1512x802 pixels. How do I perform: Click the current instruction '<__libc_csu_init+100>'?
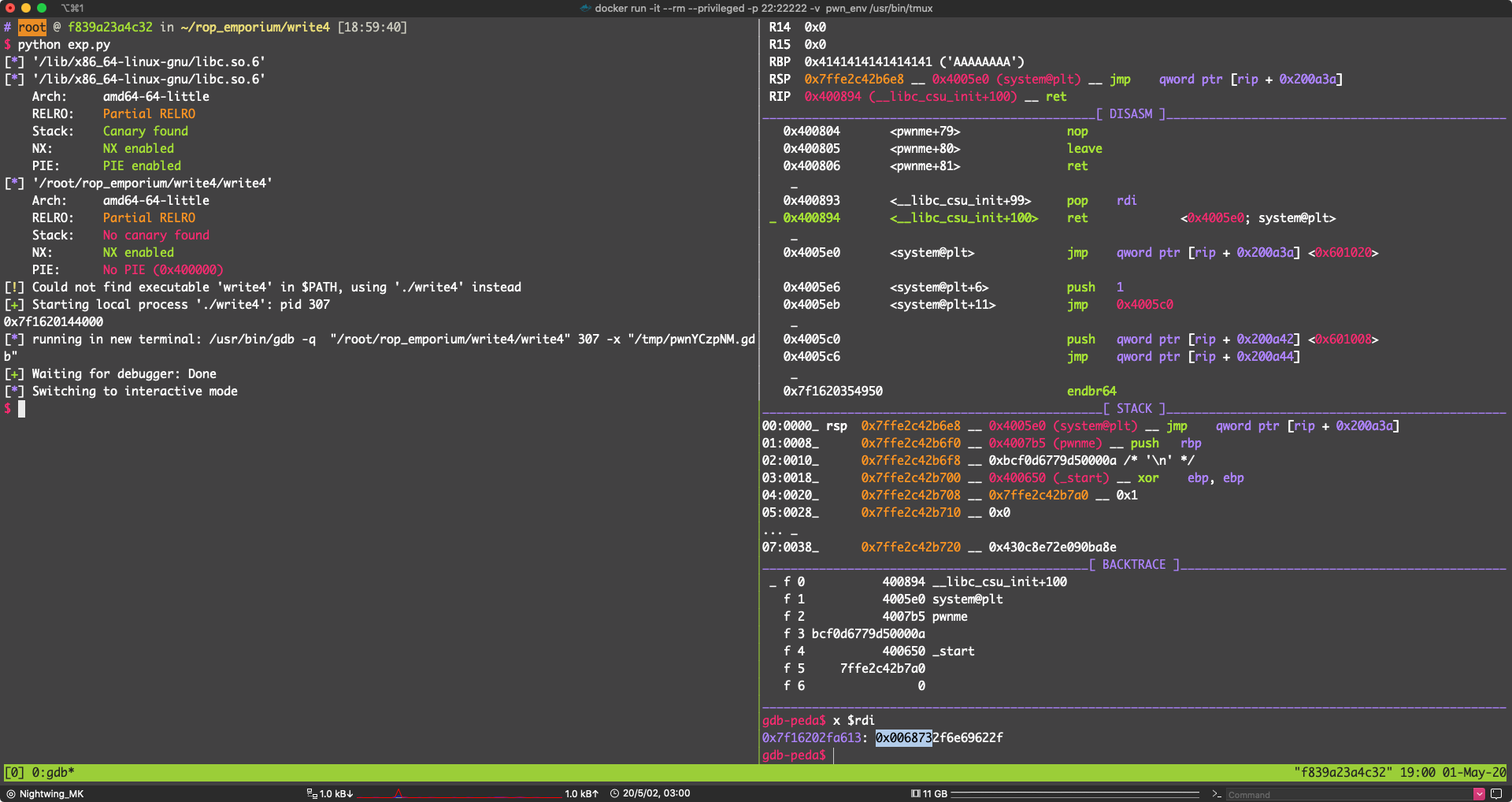964,217
